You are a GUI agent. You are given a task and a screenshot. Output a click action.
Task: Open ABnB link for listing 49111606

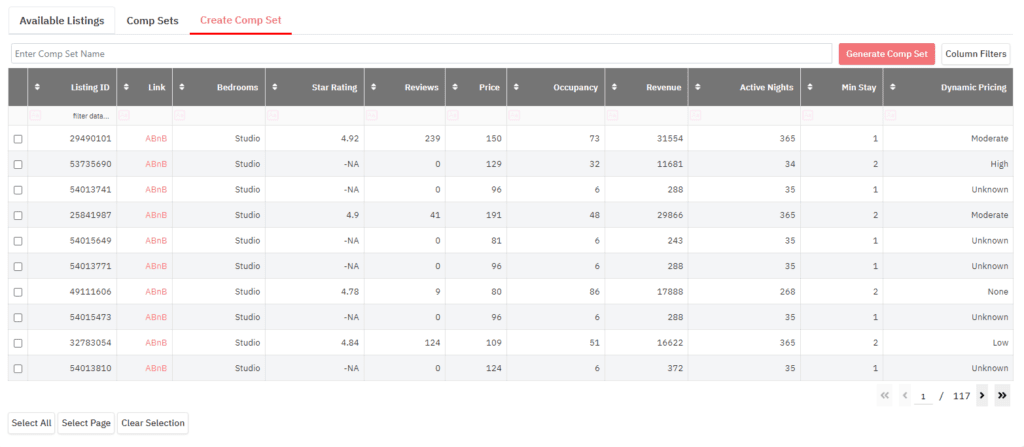156,292
